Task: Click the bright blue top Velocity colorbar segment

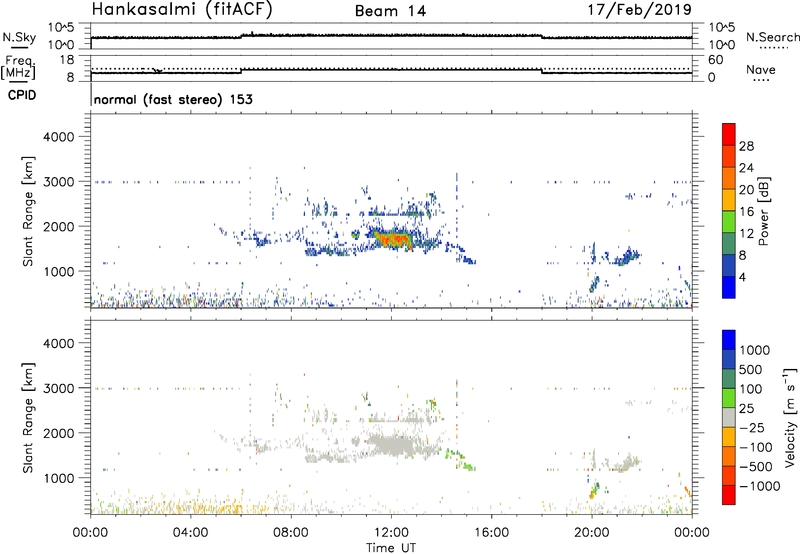Action: (x=729, y=340)
